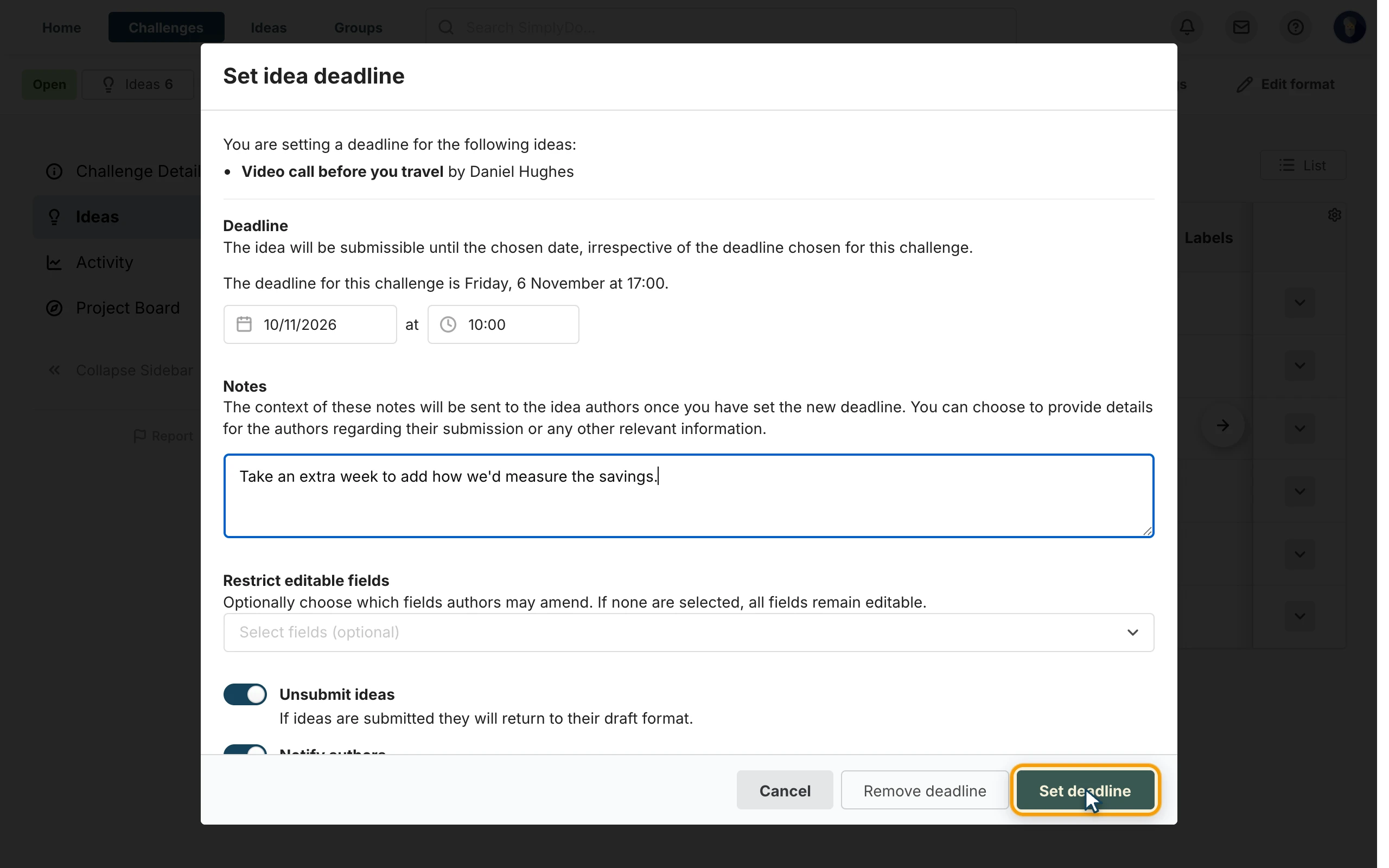
Task: Toggle the partially hidden Notify authors switch
Action: [x=245, y=750]
